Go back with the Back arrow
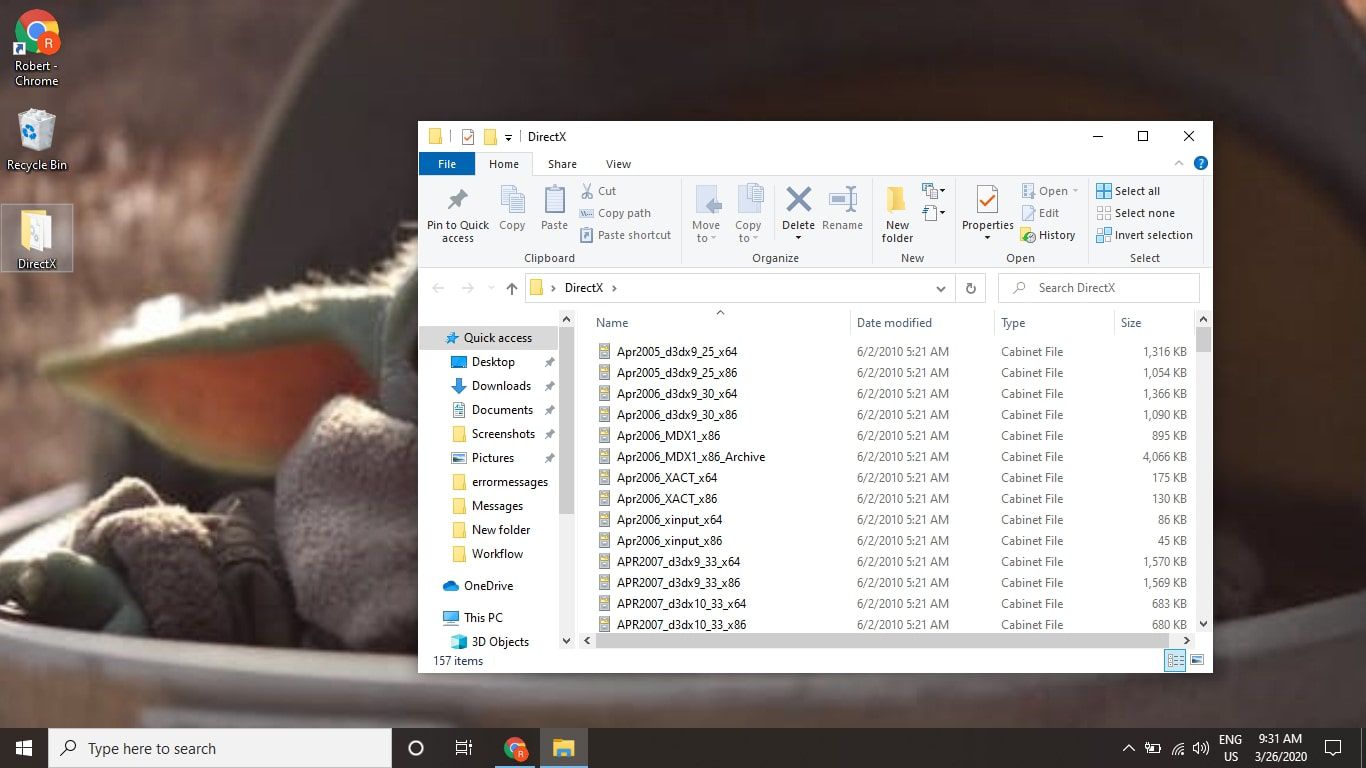The height and width of the screenshot is (768, 1366). point(438,288)
